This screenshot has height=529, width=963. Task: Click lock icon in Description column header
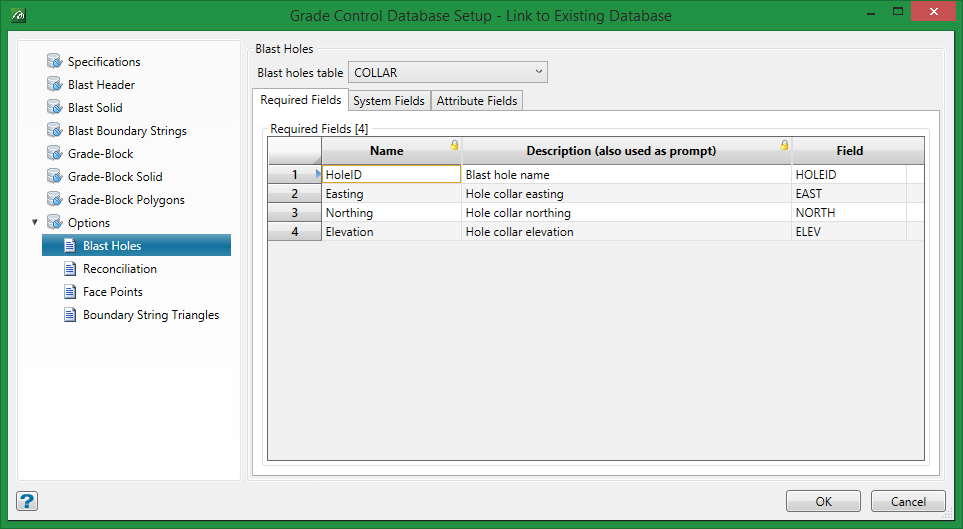784,146
